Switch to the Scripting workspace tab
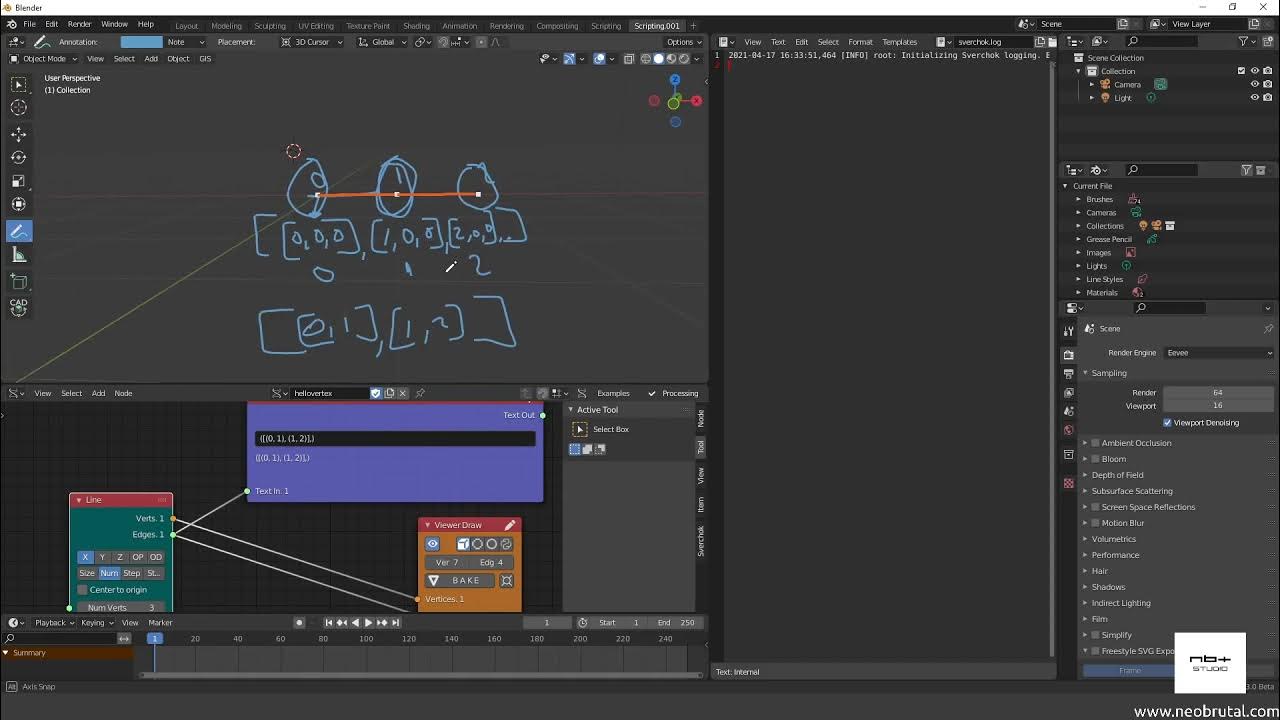This screenshot has width=1280, height=720. [606, 26]
